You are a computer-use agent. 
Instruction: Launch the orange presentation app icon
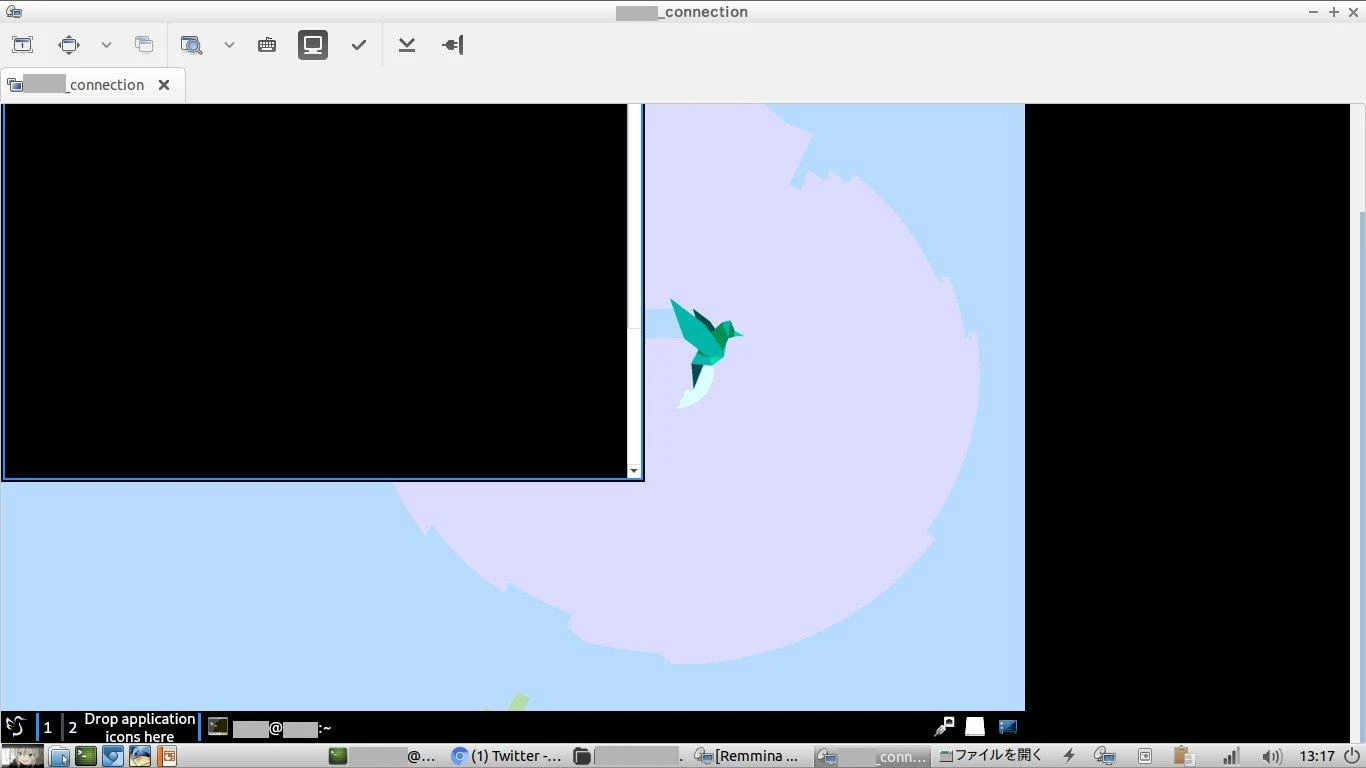click(166, 757)
